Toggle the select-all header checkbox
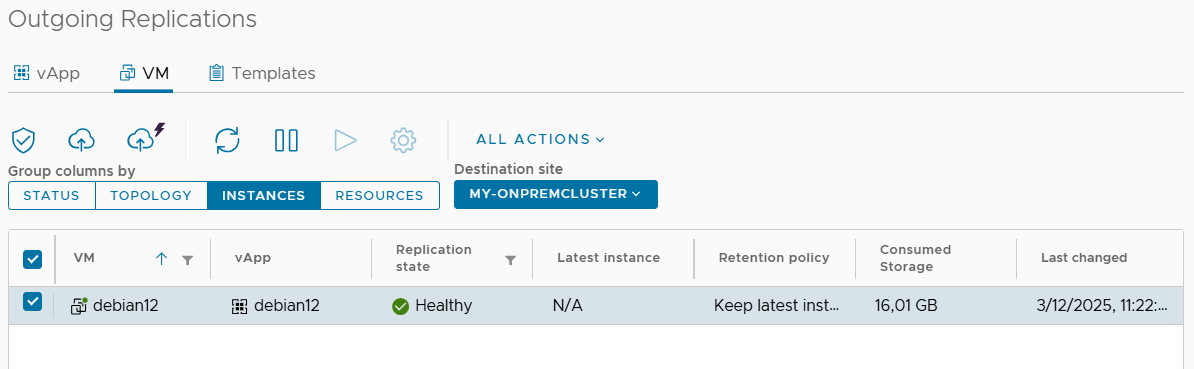This screenshot has height=369, width=1194. pos(33,259)
